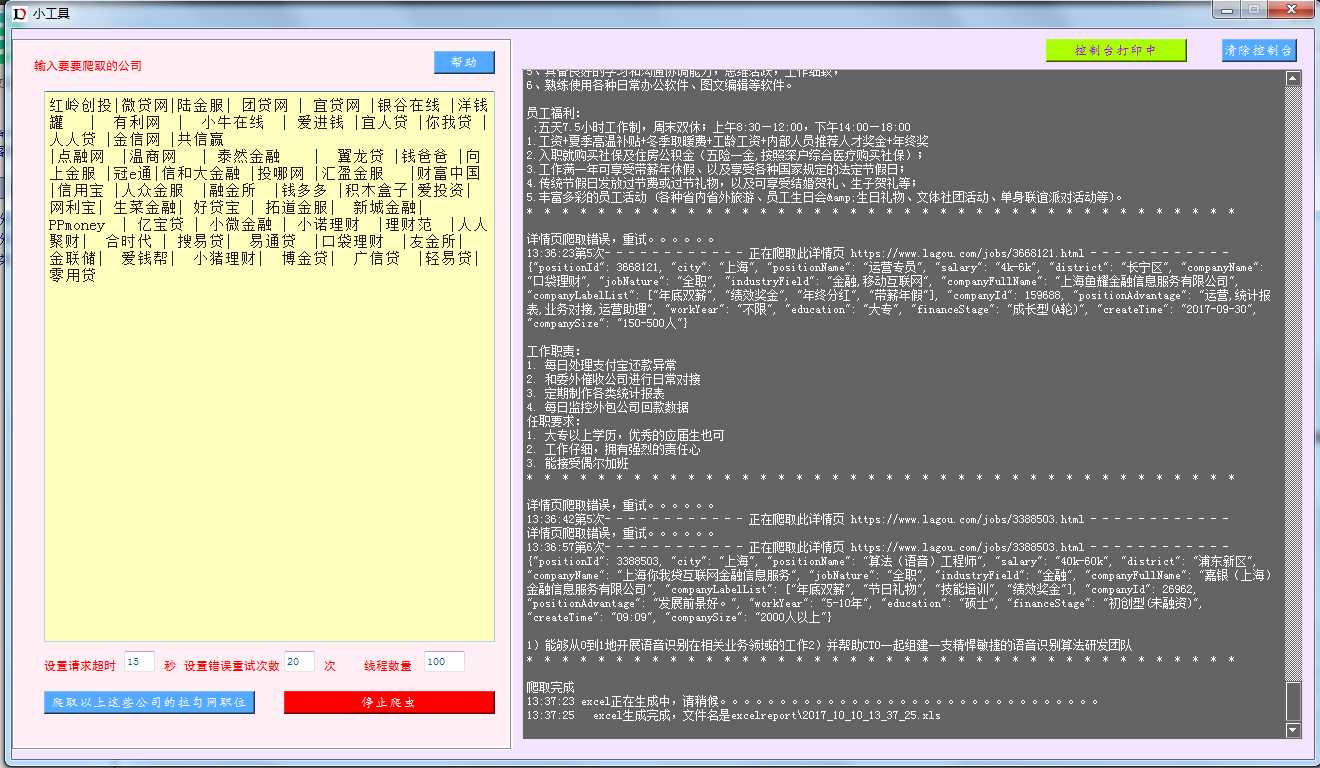Screen dimensions: 1320x768
Task: Maximize the 小工具 window
Action: point(1253,9)
